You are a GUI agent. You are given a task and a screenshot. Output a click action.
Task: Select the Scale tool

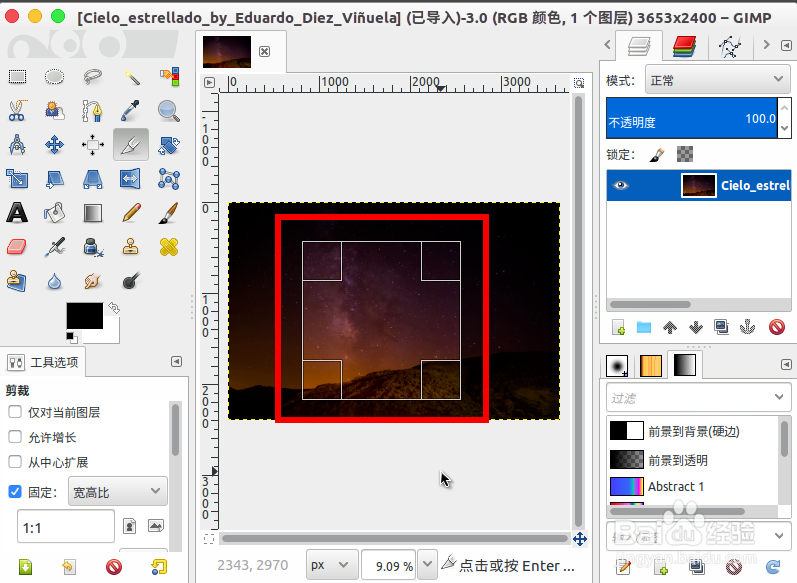[x=17, y=179]
